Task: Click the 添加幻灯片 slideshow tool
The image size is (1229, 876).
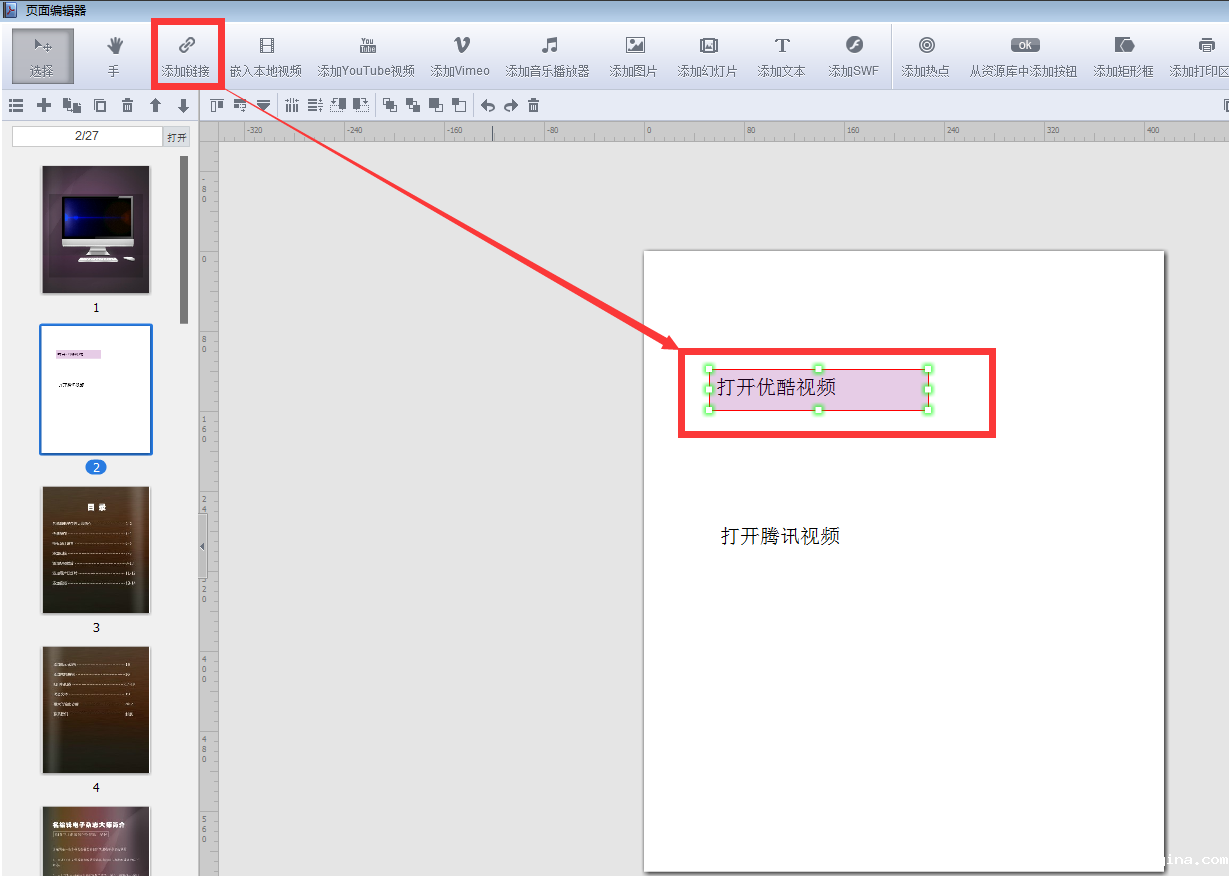Action: (708, 56)
